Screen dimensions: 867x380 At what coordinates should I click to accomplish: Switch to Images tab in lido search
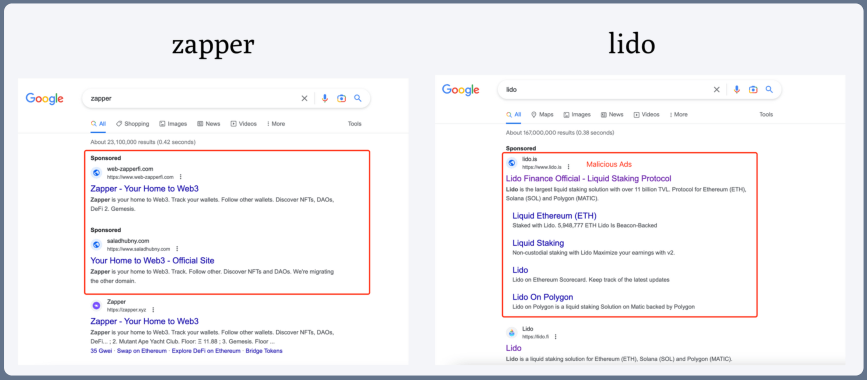click(577, 114)
